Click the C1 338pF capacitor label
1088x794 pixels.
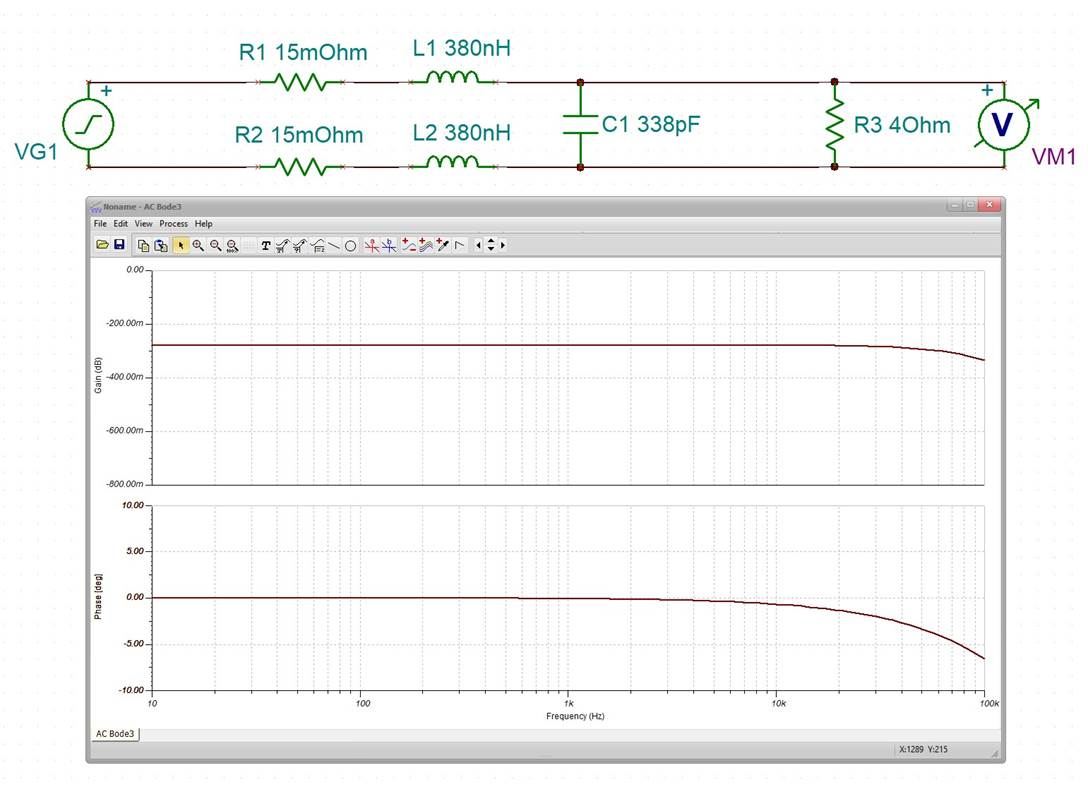(651, 125)
